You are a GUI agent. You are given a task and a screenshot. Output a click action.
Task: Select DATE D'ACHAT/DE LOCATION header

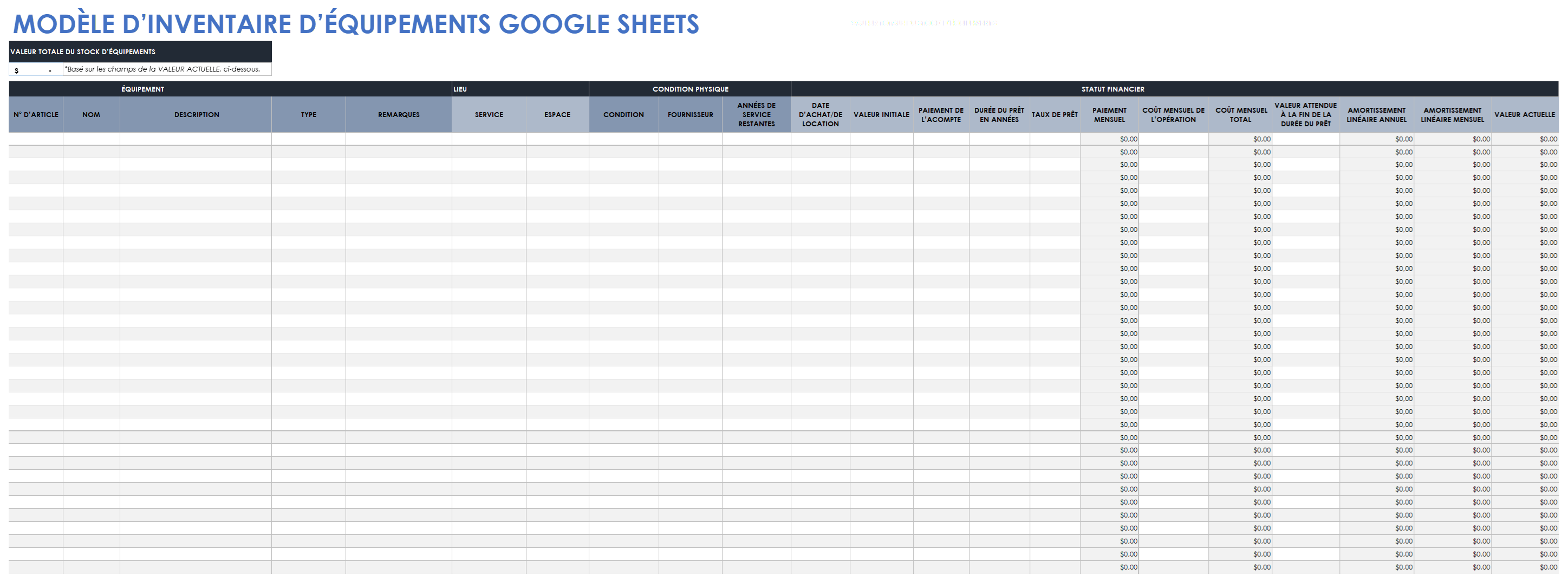tap(821, 114)
